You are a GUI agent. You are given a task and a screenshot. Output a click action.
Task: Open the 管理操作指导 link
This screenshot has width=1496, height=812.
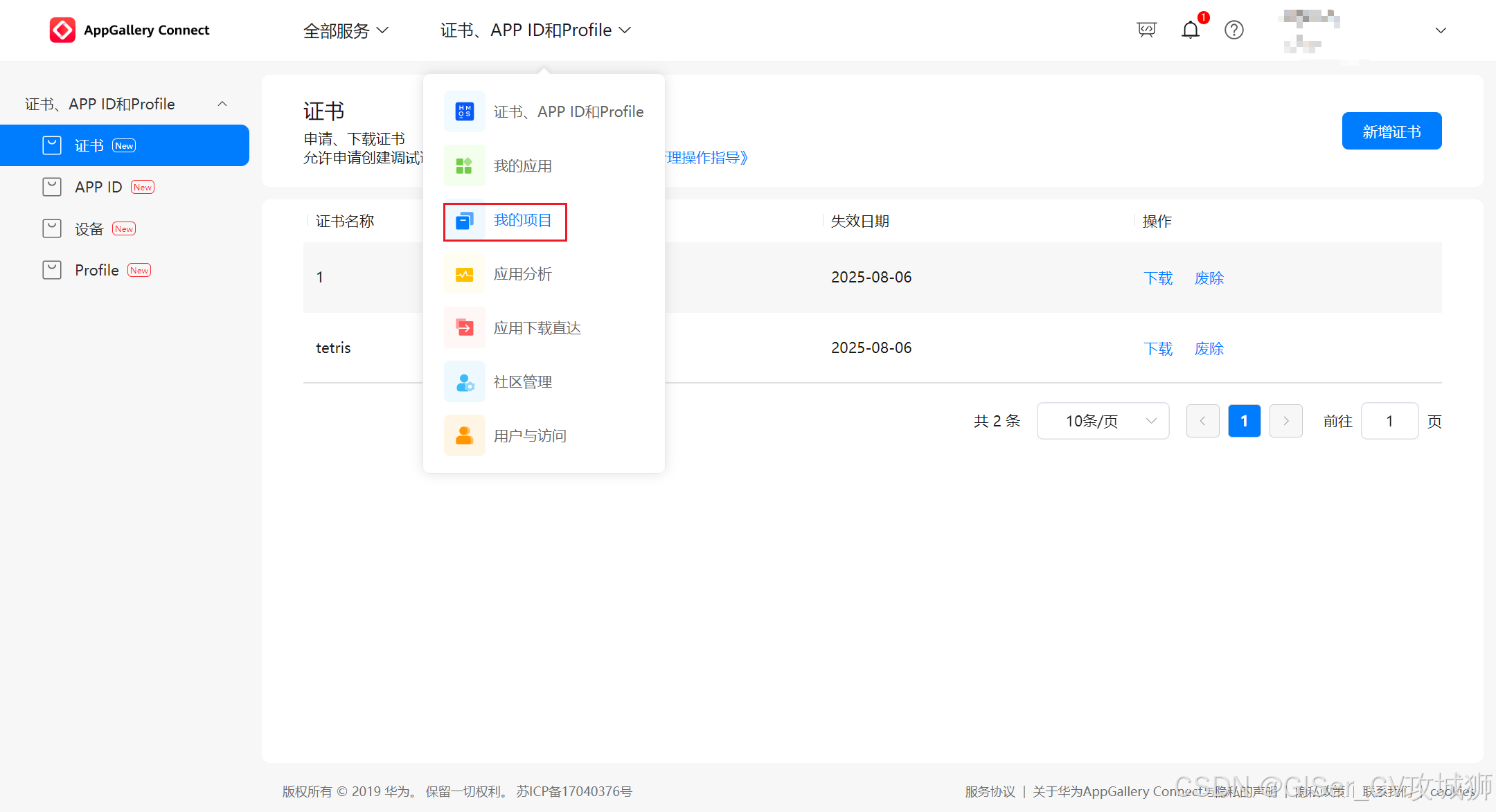(707, 158)
